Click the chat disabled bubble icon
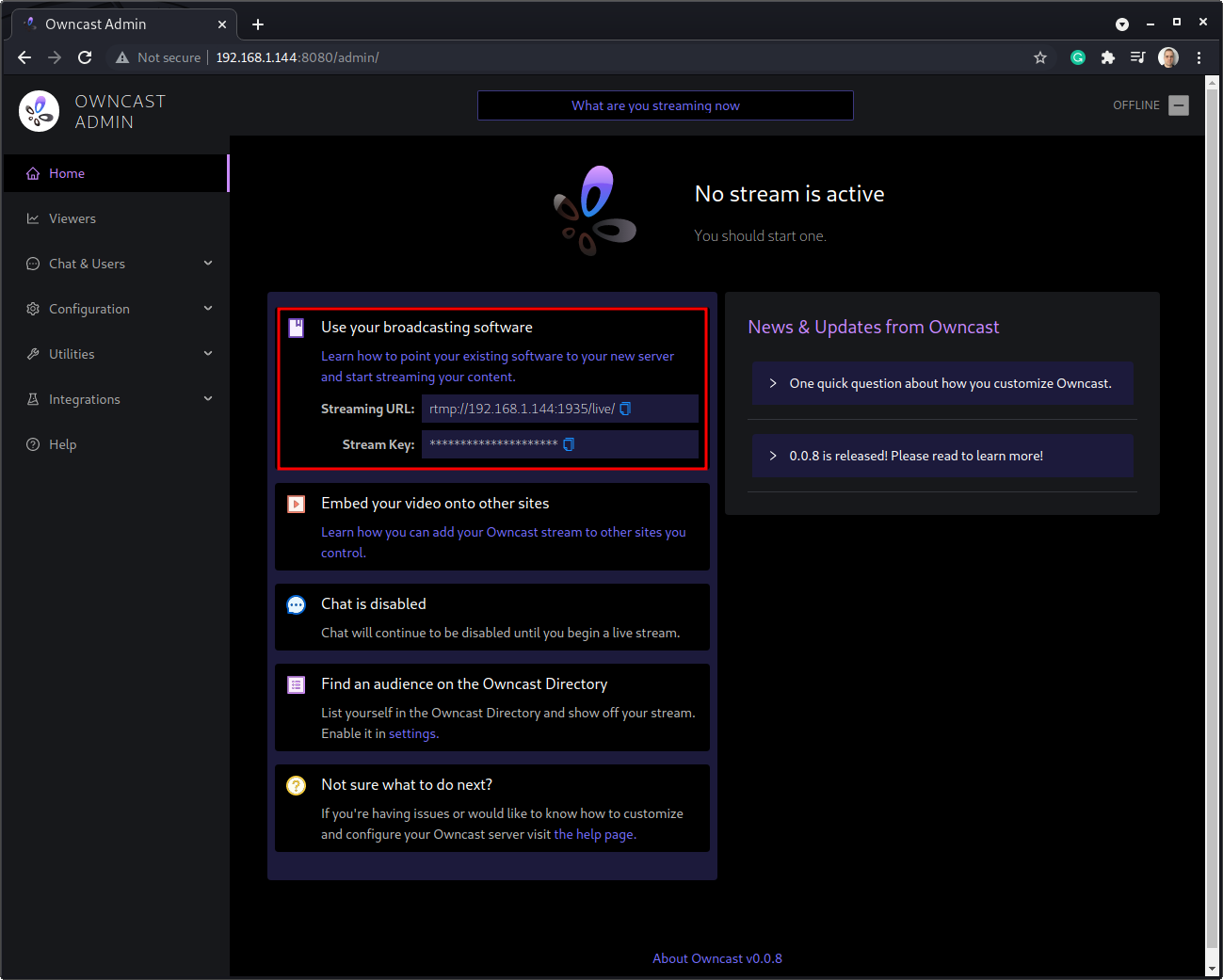The width and height of the screenshot is (1223, 980). (x=296, y=605)
